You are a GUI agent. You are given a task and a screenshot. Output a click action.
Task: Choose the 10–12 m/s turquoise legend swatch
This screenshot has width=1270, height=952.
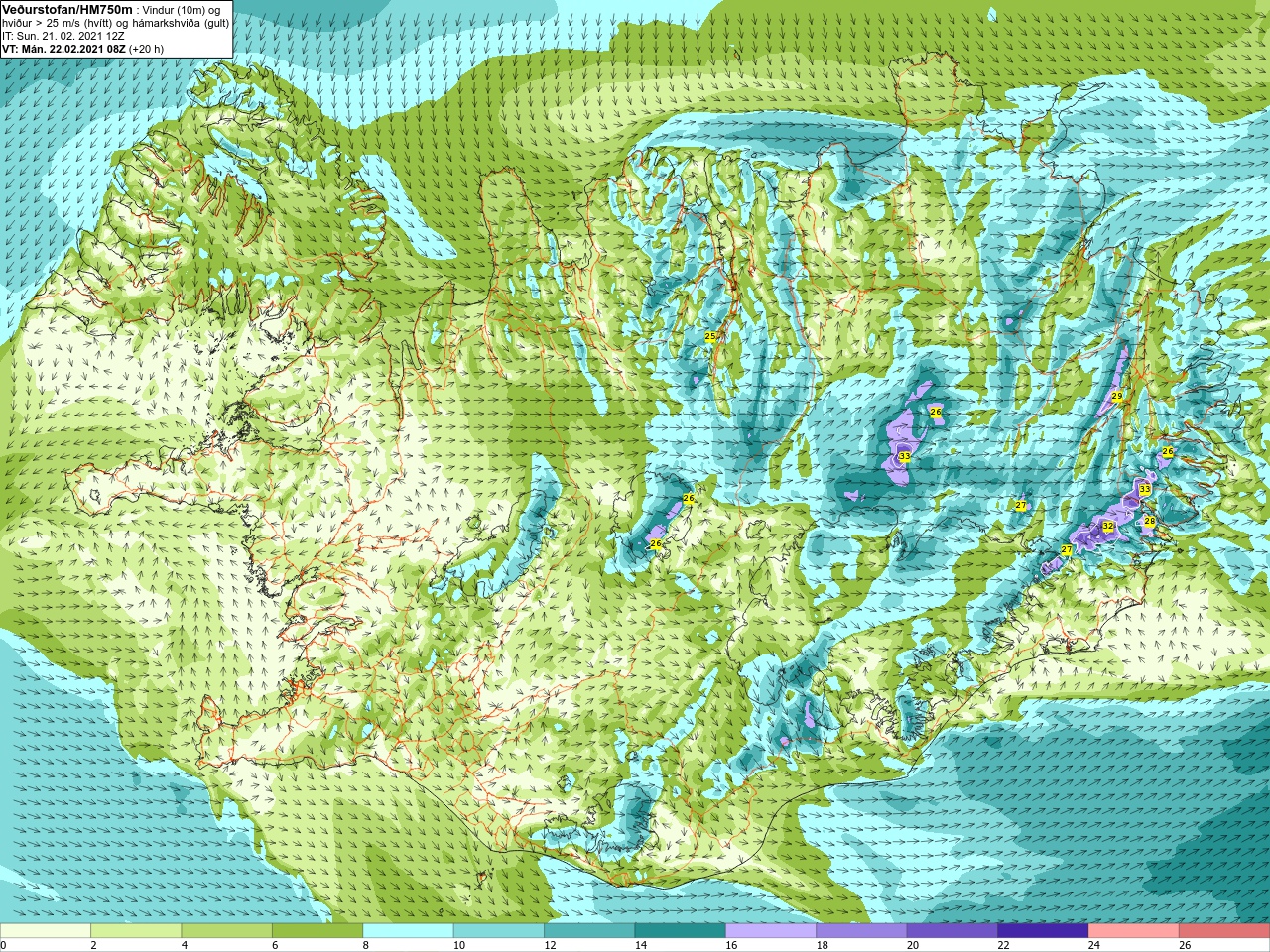499,930
